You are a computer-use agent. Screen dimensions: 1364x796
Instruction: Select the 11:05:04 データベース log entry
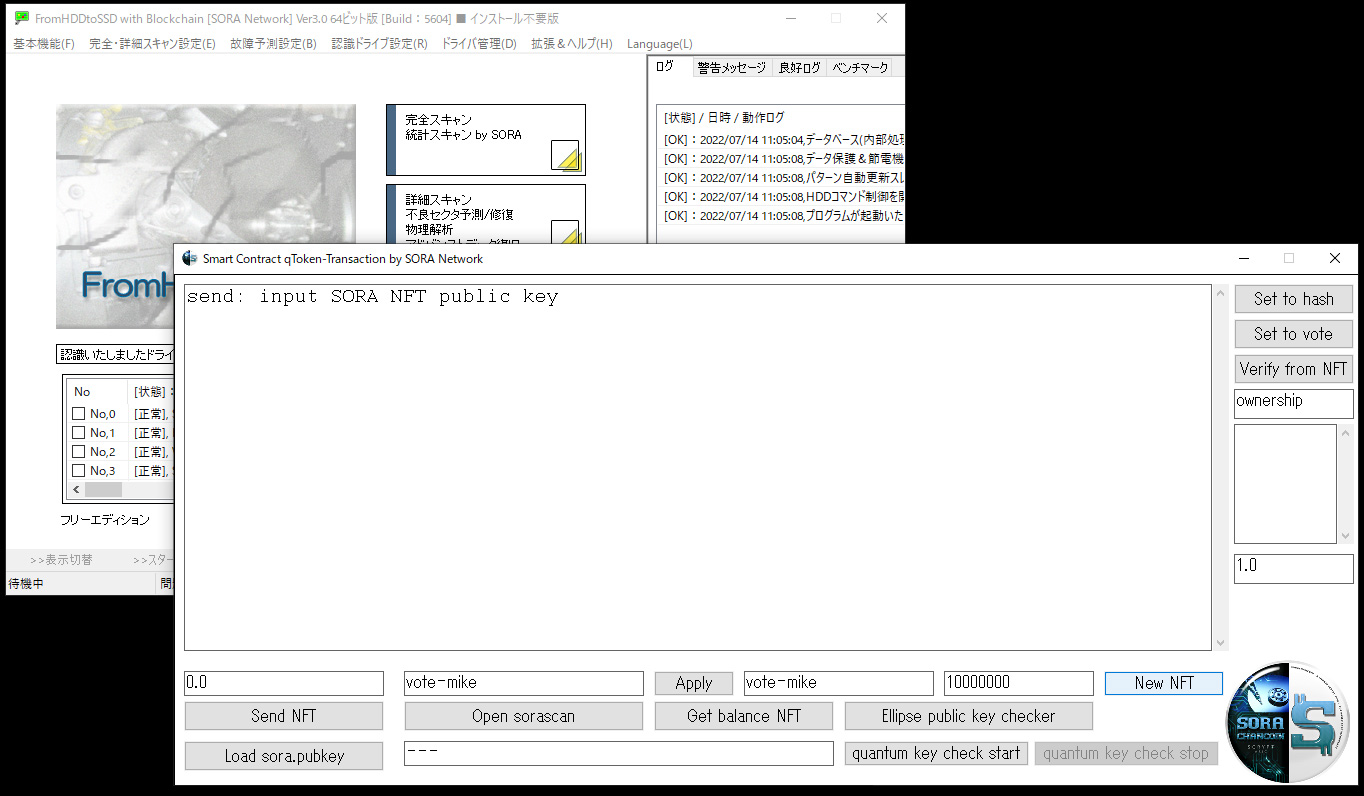point(783,140)
